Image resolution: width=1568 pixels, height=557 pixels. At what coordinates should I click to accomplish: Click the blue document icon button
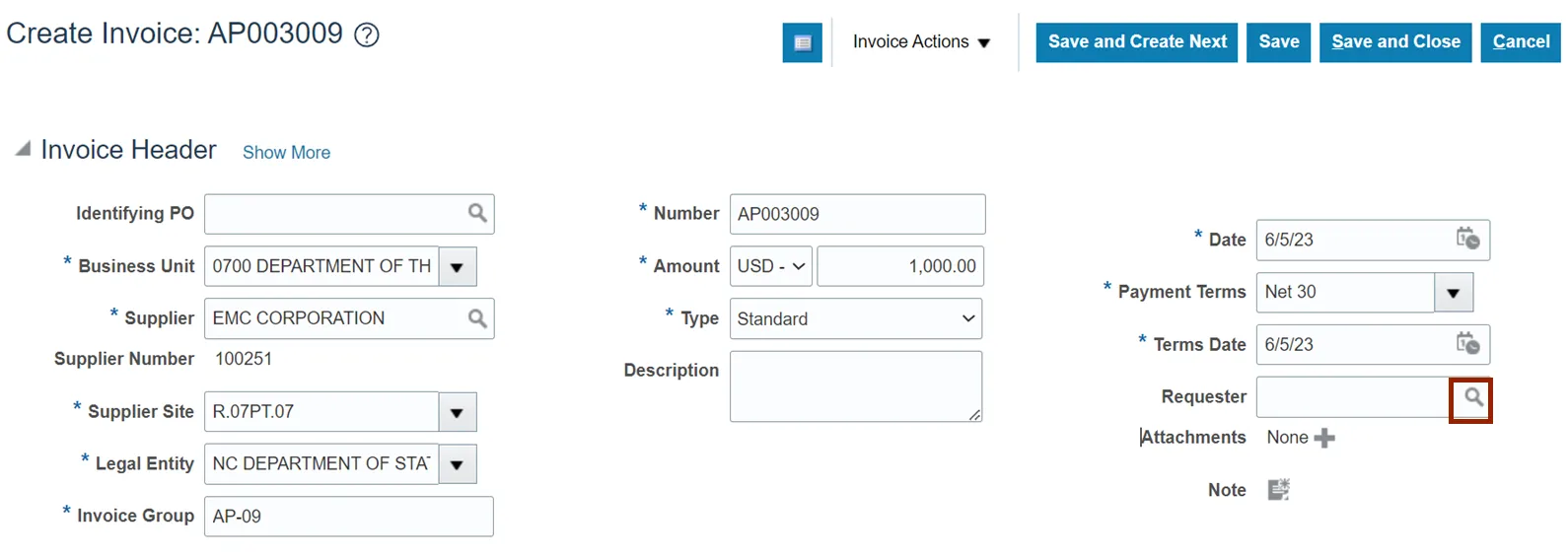(802, 42)
